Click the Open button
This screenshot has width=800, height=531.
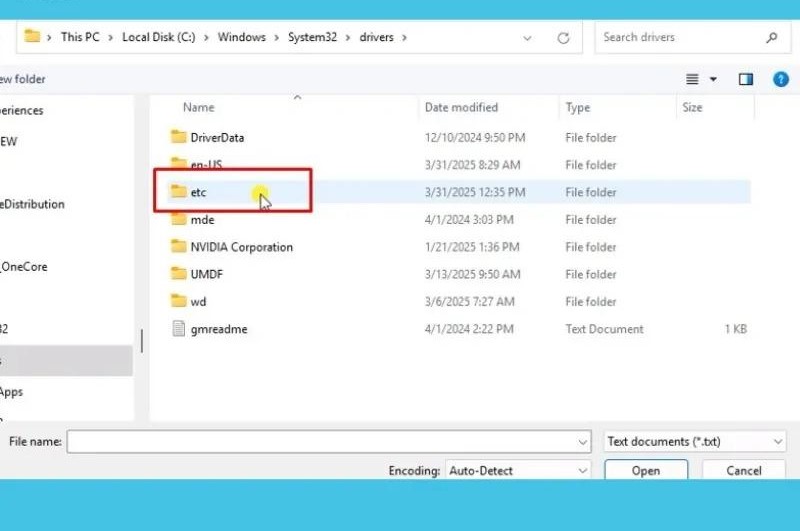tap(646, 470)
